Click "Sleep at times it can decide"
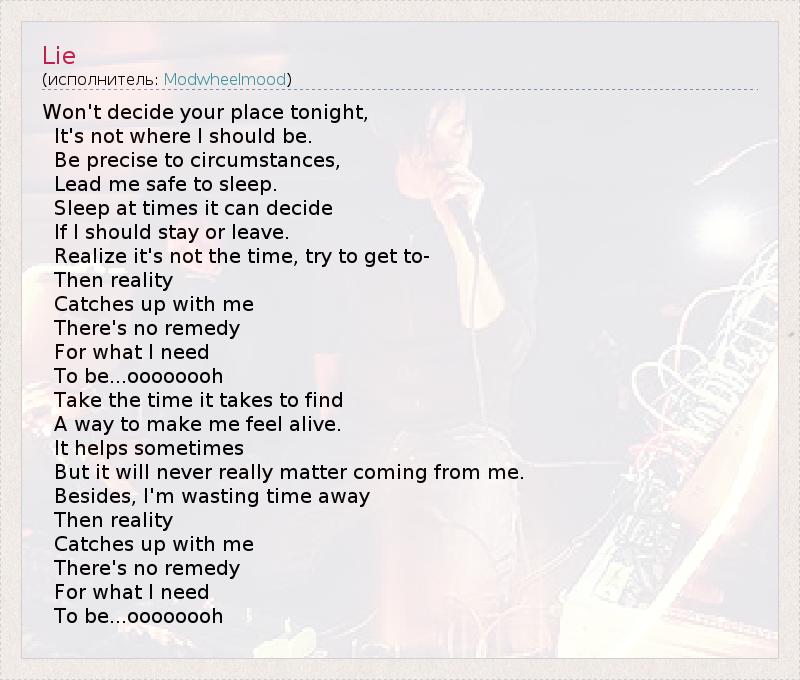 [x=193, y=208]
